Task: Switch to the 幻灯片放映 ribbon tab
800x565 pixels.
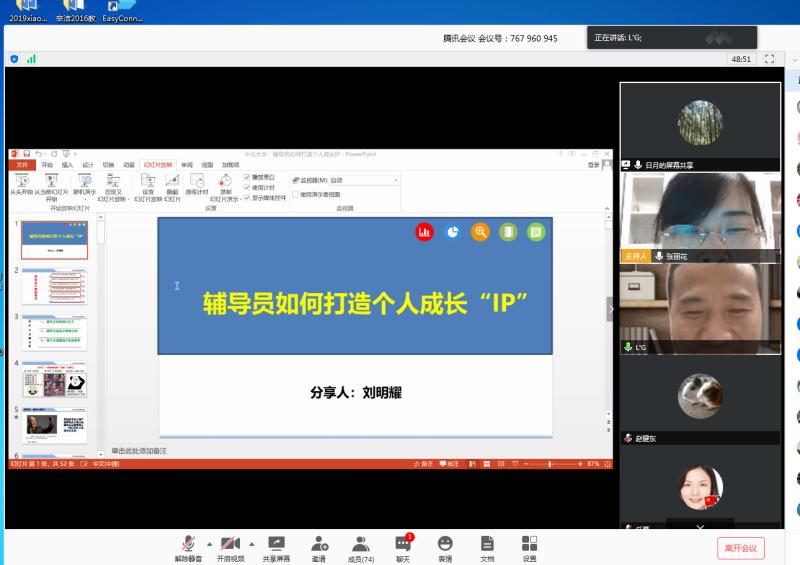Action: [x=158, y=164]
